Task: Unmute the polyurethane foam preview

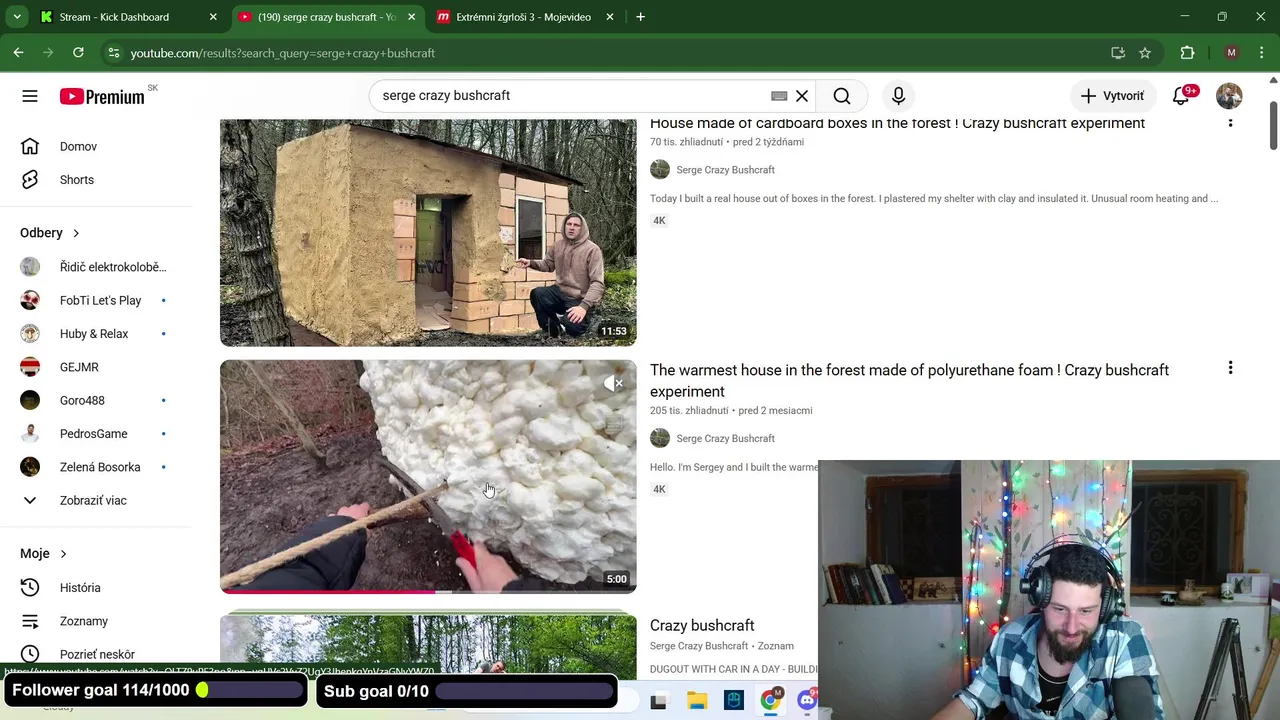Action: point(614,383)
